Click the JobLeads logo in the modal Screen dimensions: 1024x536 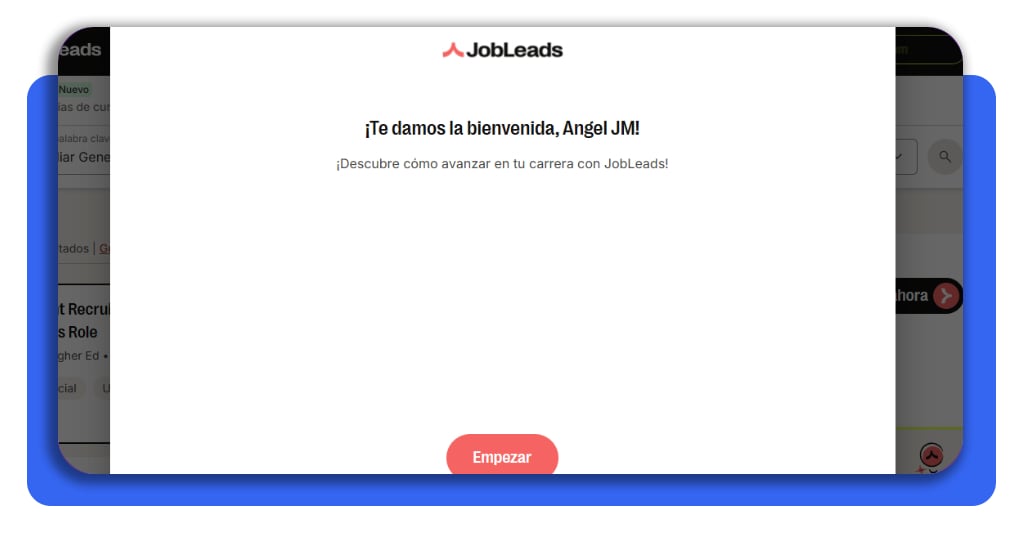(x=502, y=50)
